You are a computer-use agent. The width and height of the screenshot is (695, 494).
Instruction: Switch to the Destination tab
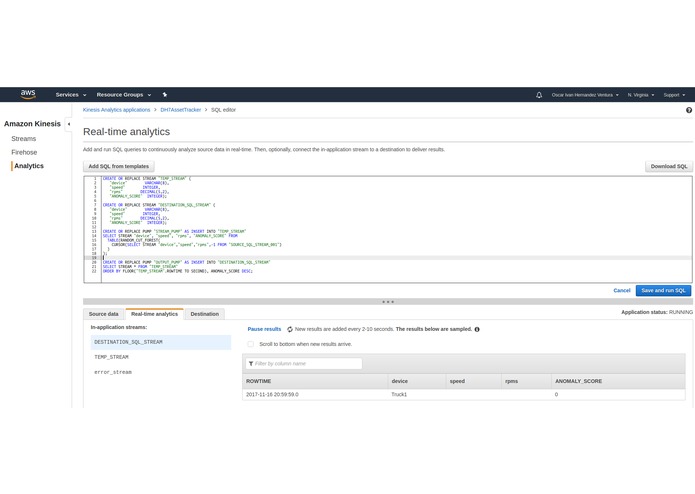[x=205, y=314]
